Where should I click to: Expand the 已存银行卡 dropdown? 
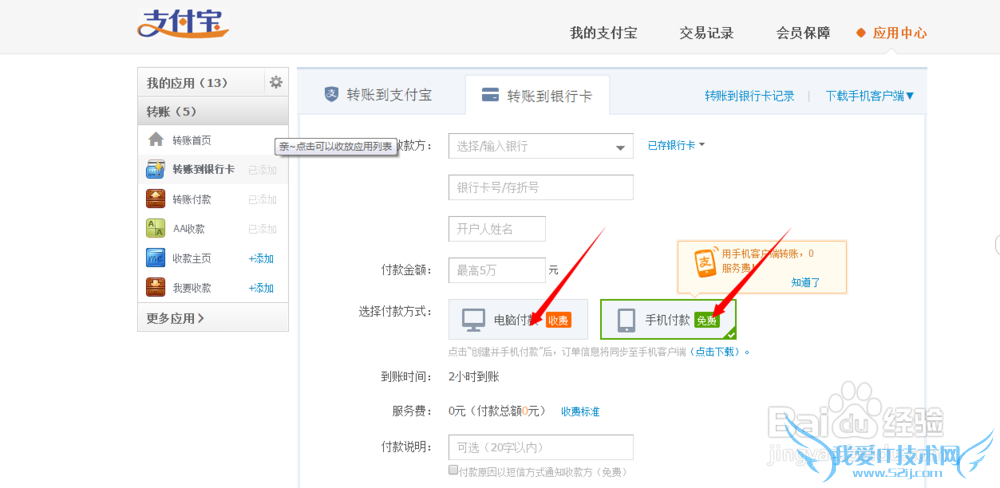(677, 145)
